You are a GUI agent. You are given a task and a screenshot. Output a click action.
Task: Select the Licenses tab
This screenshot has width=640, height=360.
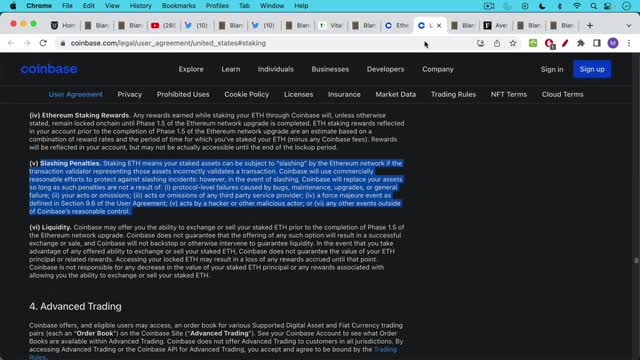tap(298, 94)
